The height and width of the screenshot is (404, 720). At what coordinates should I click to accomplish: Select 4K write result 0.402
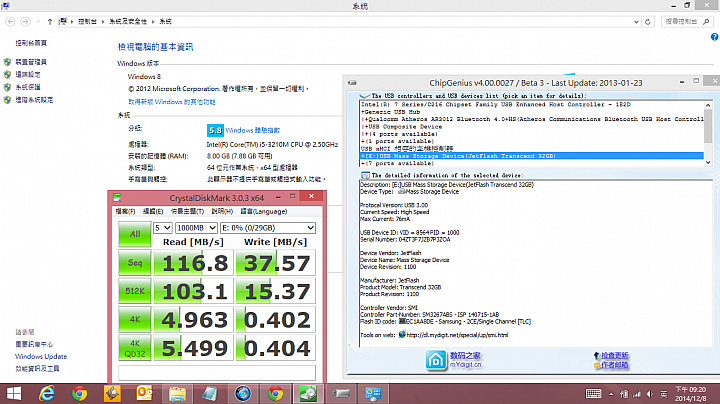click(x=276, y=320)
